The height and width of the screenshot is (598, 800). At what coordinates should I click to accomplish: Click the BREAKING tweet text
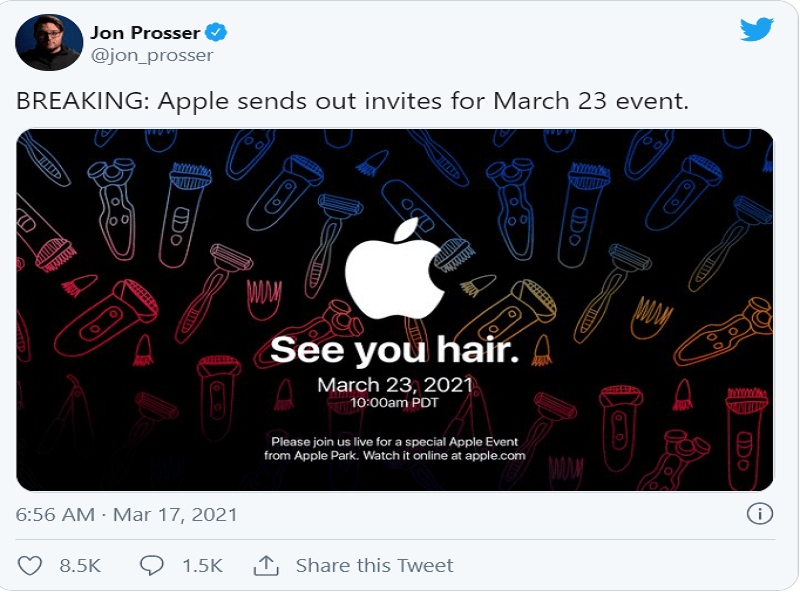pyautogui.click(x=352, y=102)
